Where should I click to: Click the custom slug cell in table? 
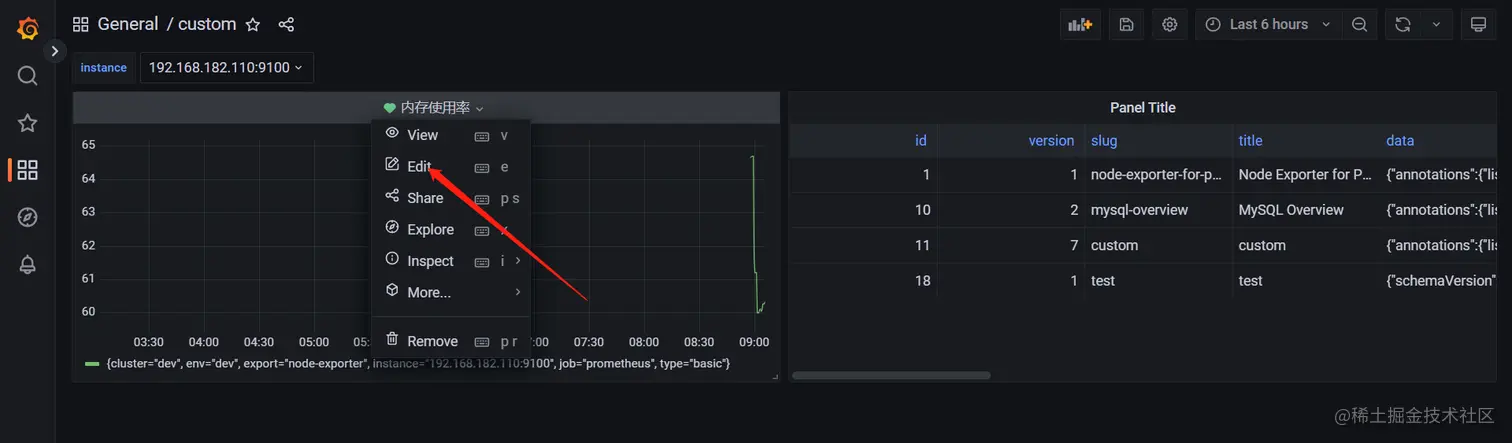(1158, 245)
